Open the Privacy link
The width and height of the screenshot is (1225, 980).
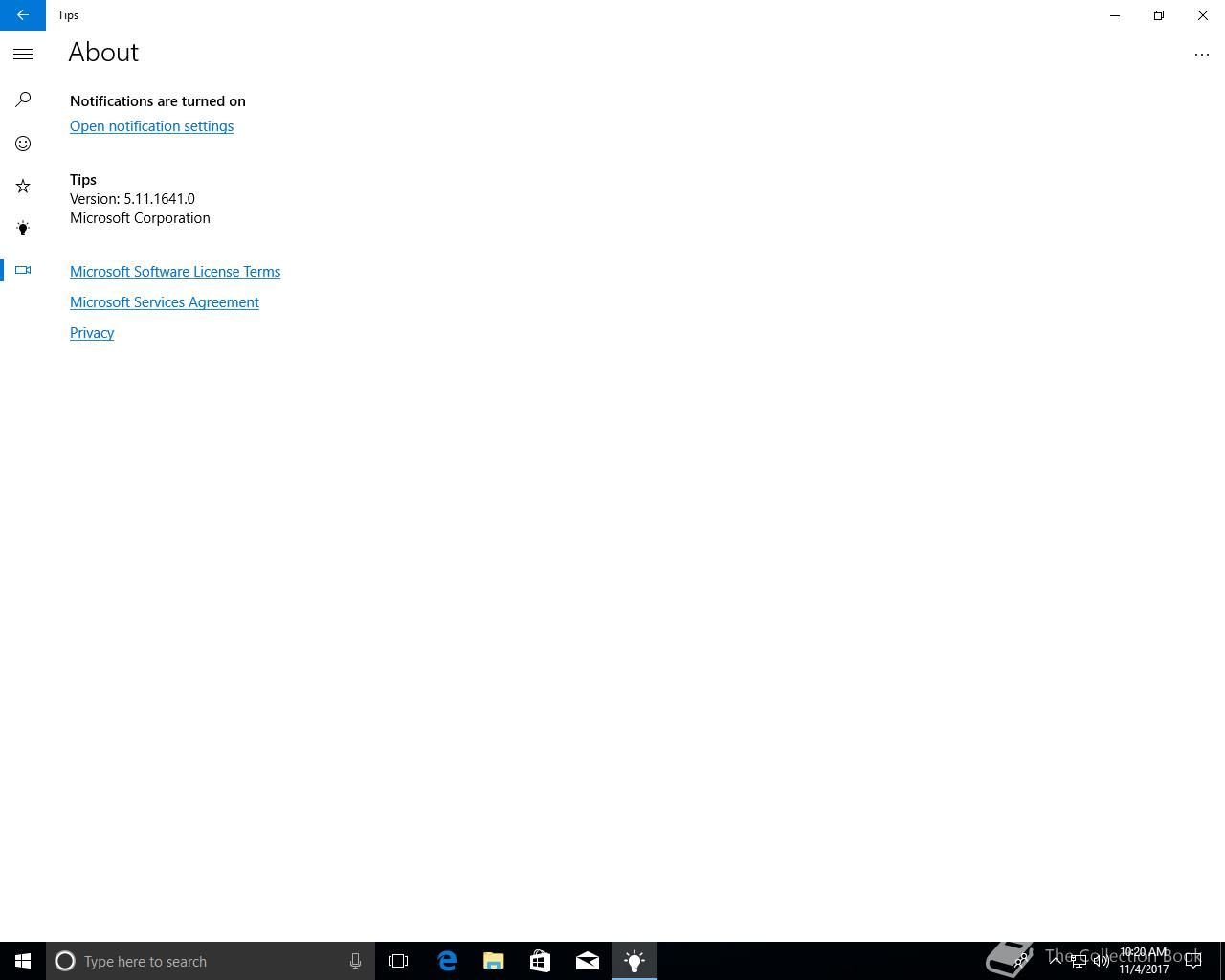[92, 333]
